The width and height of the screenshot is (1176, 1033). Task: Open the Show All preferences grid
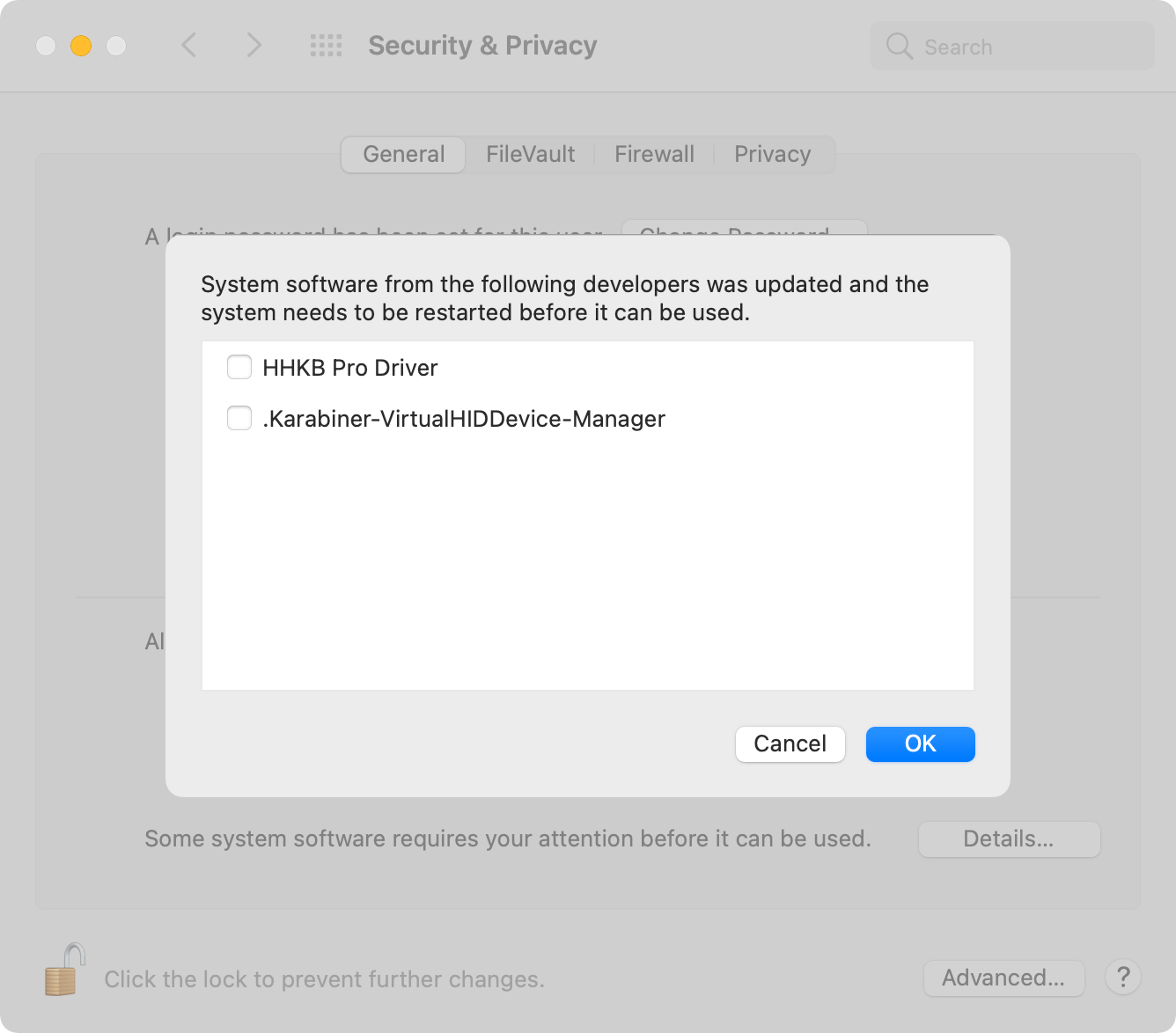point(326,46)
